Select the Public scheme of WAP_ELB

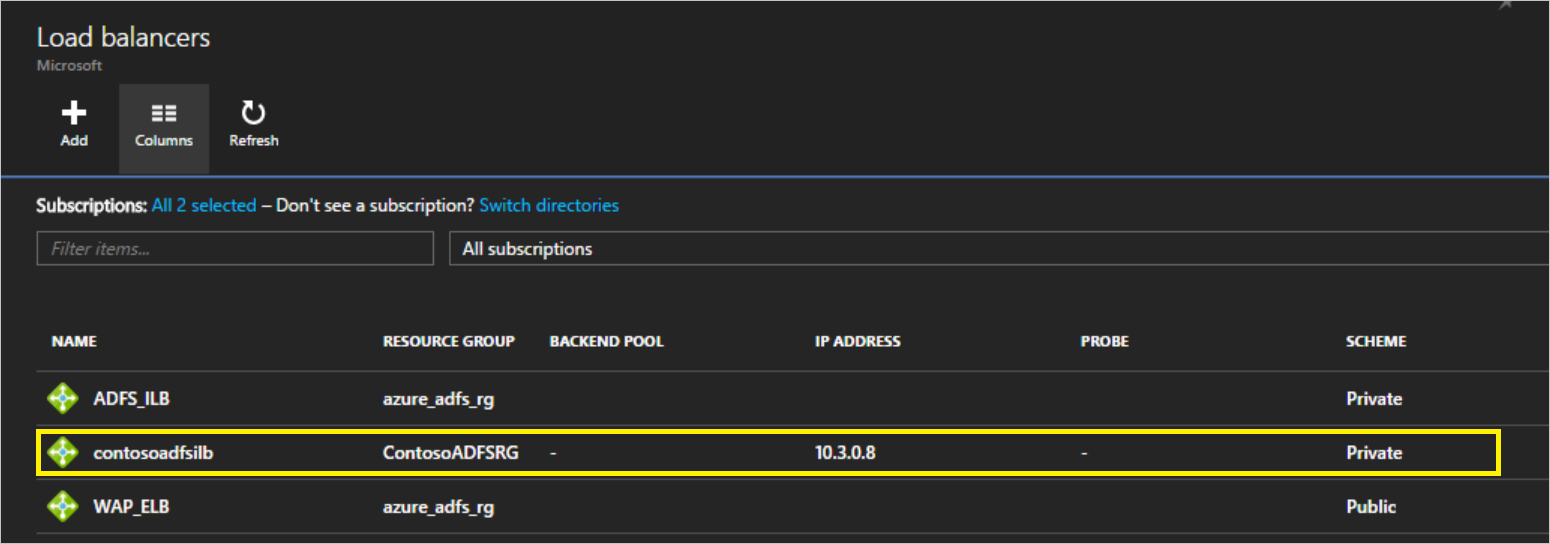(x=1371, y=506)
